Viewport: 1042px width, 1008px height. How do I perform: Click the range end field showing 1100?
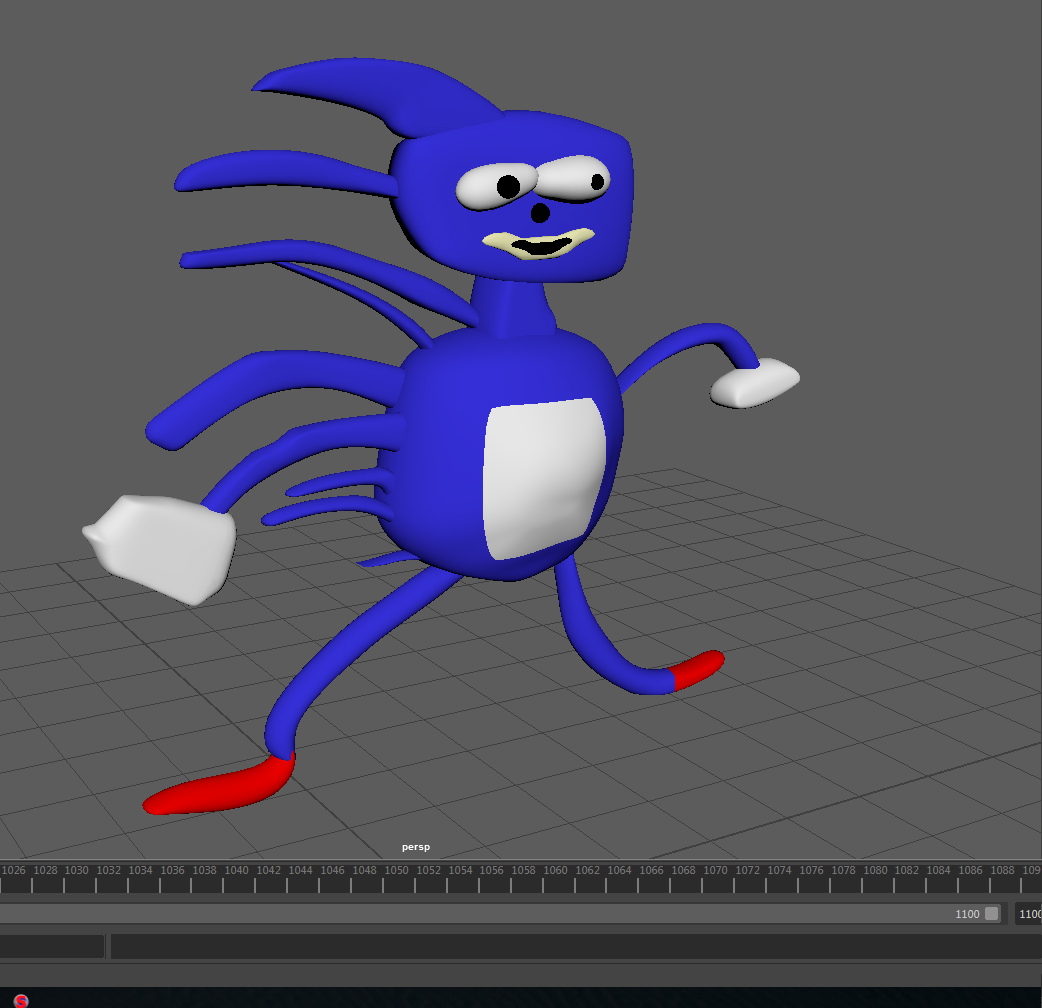(1029, 914)
